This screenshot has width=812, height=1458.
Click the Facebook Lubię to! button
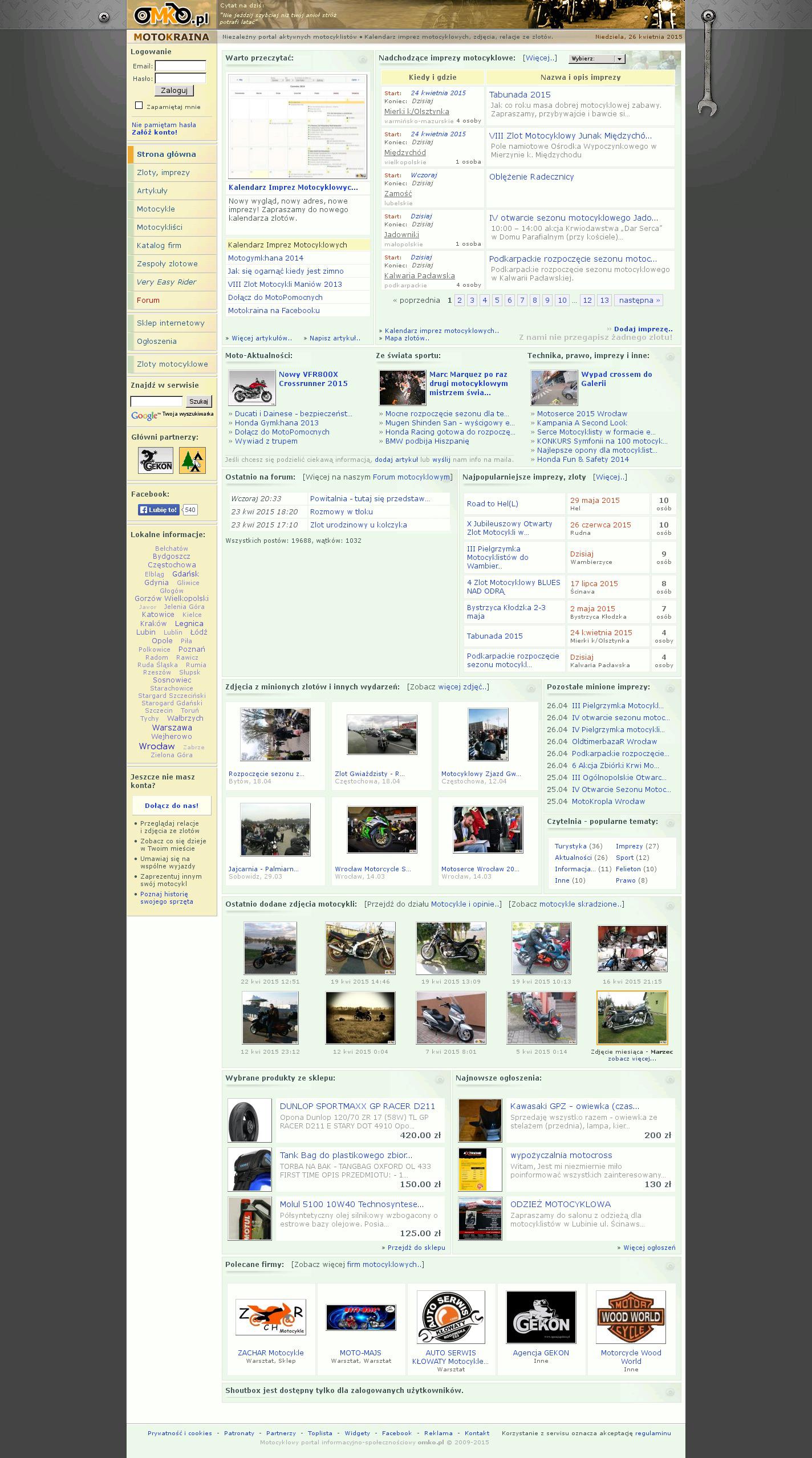pyautogui.click(x=159, y=510)
